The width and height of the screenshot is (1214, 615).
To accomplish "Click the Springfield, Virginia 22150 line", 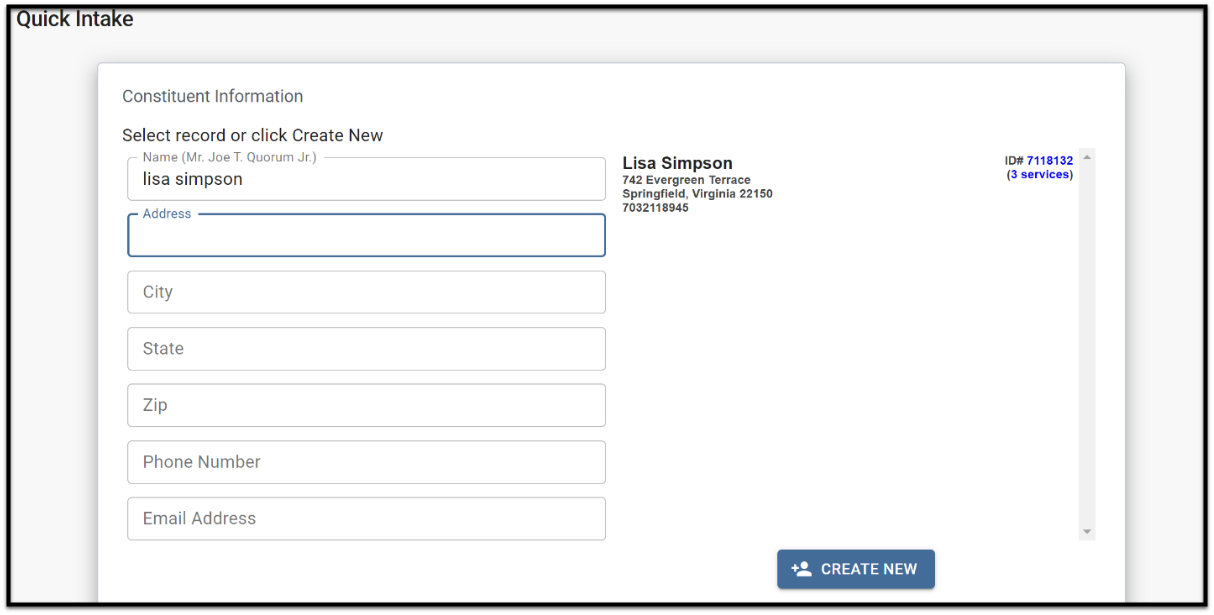I will pos(697,194).
